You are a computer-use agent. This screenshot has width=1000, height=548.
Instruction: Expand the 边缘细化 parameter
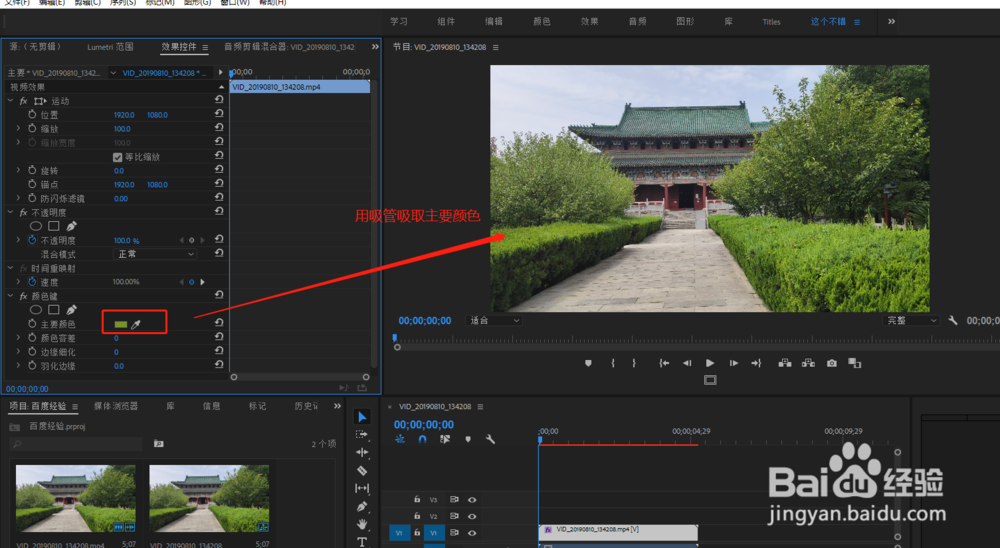pos(18,352)
